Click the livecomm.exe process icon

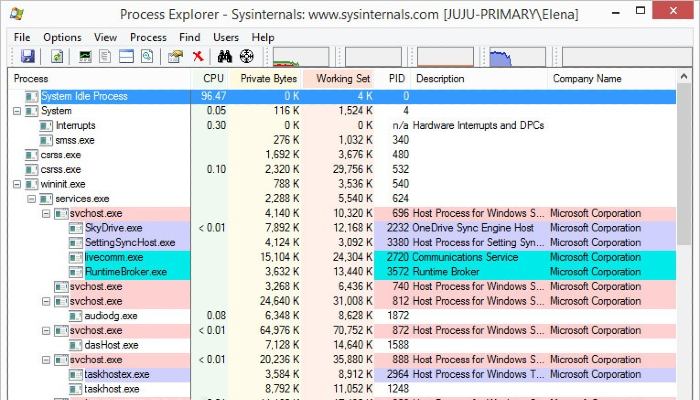76,258
